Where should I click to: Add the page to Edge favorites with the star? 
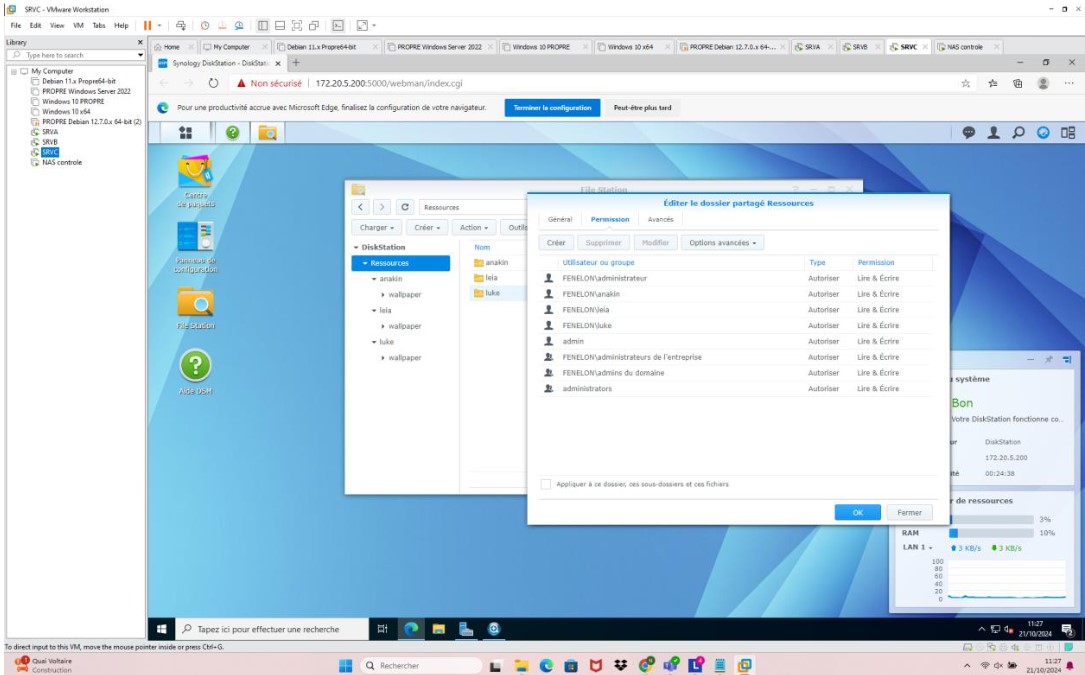(x=965, y=83)
